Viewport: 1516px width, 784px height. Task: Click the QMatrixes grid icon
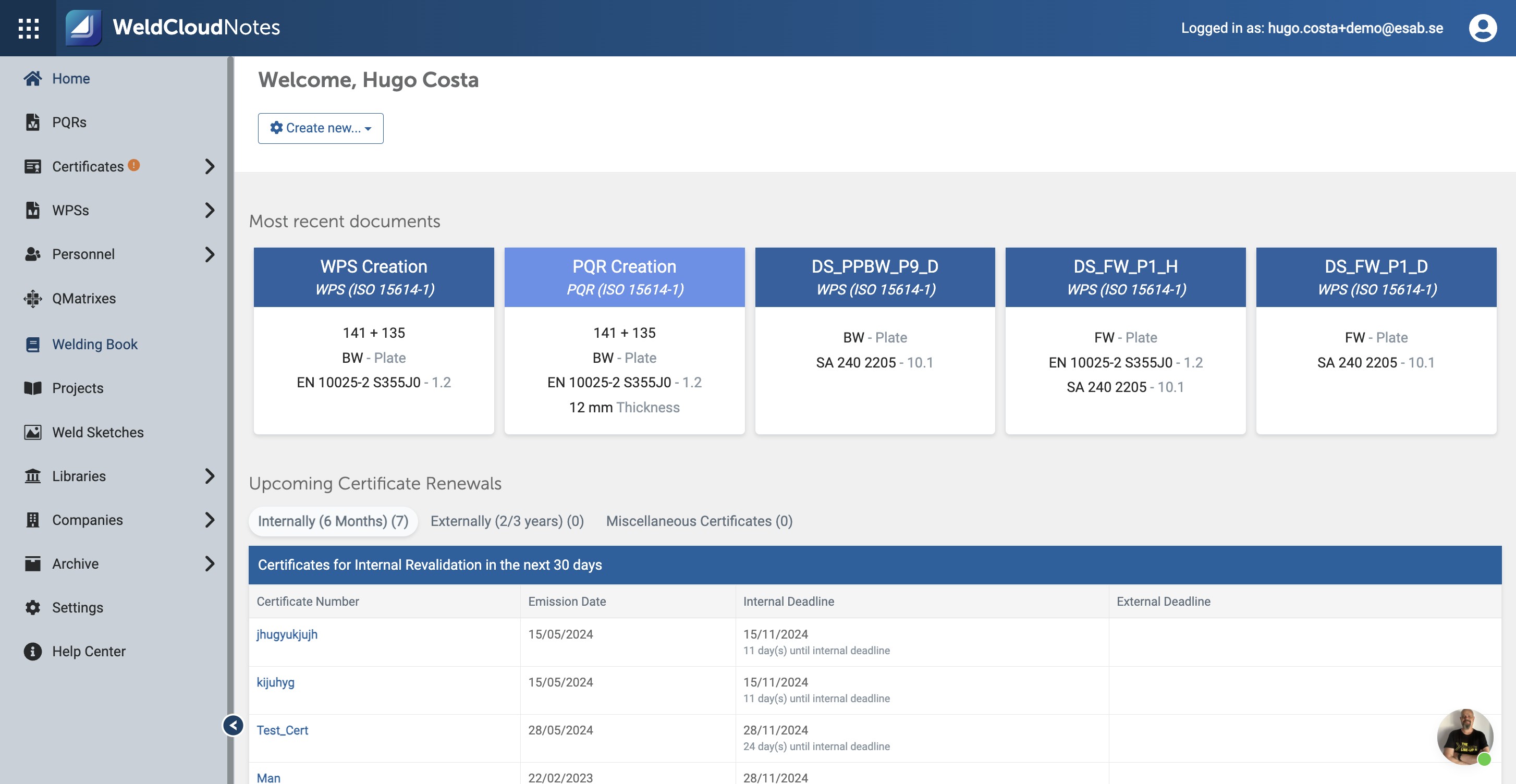33,298
